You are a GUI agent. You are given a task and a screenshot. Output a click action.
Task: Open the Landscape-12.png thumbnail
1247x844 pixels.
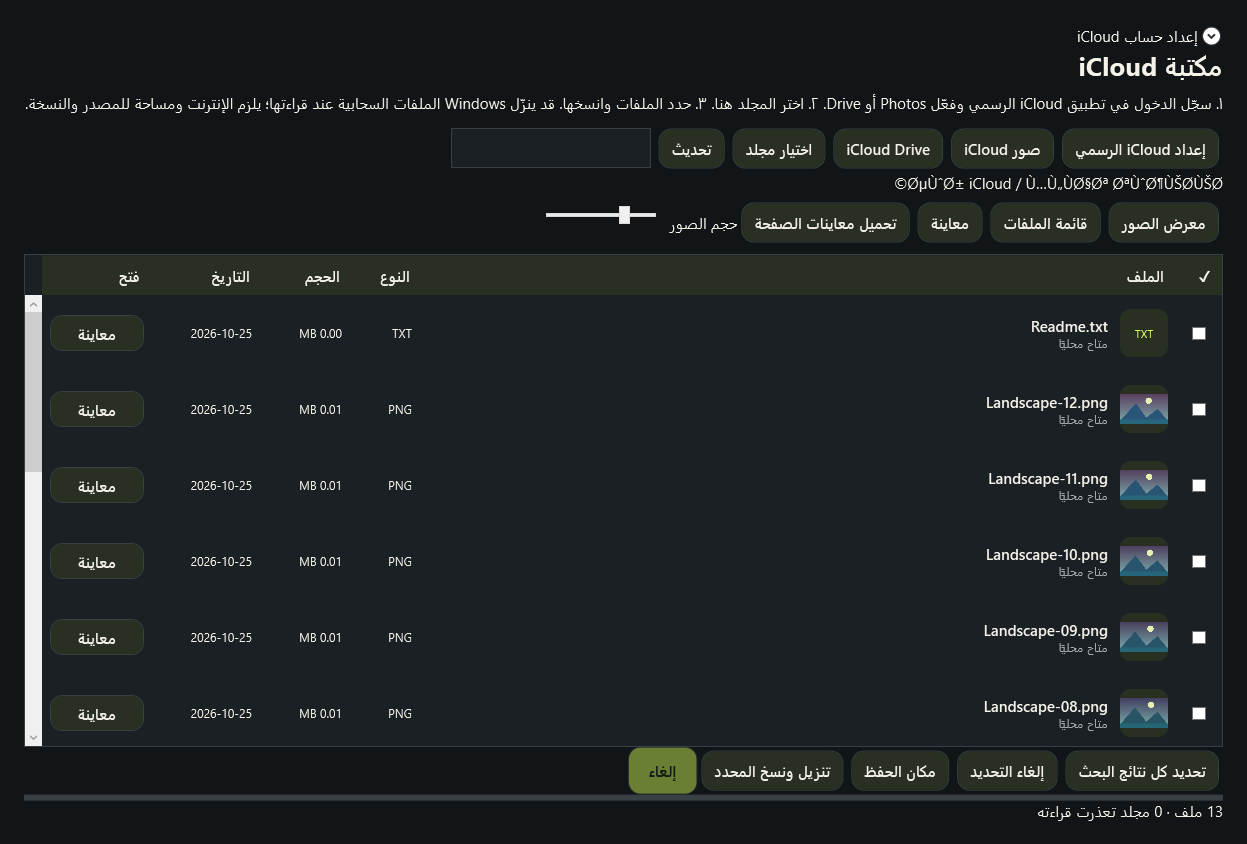1144,410
